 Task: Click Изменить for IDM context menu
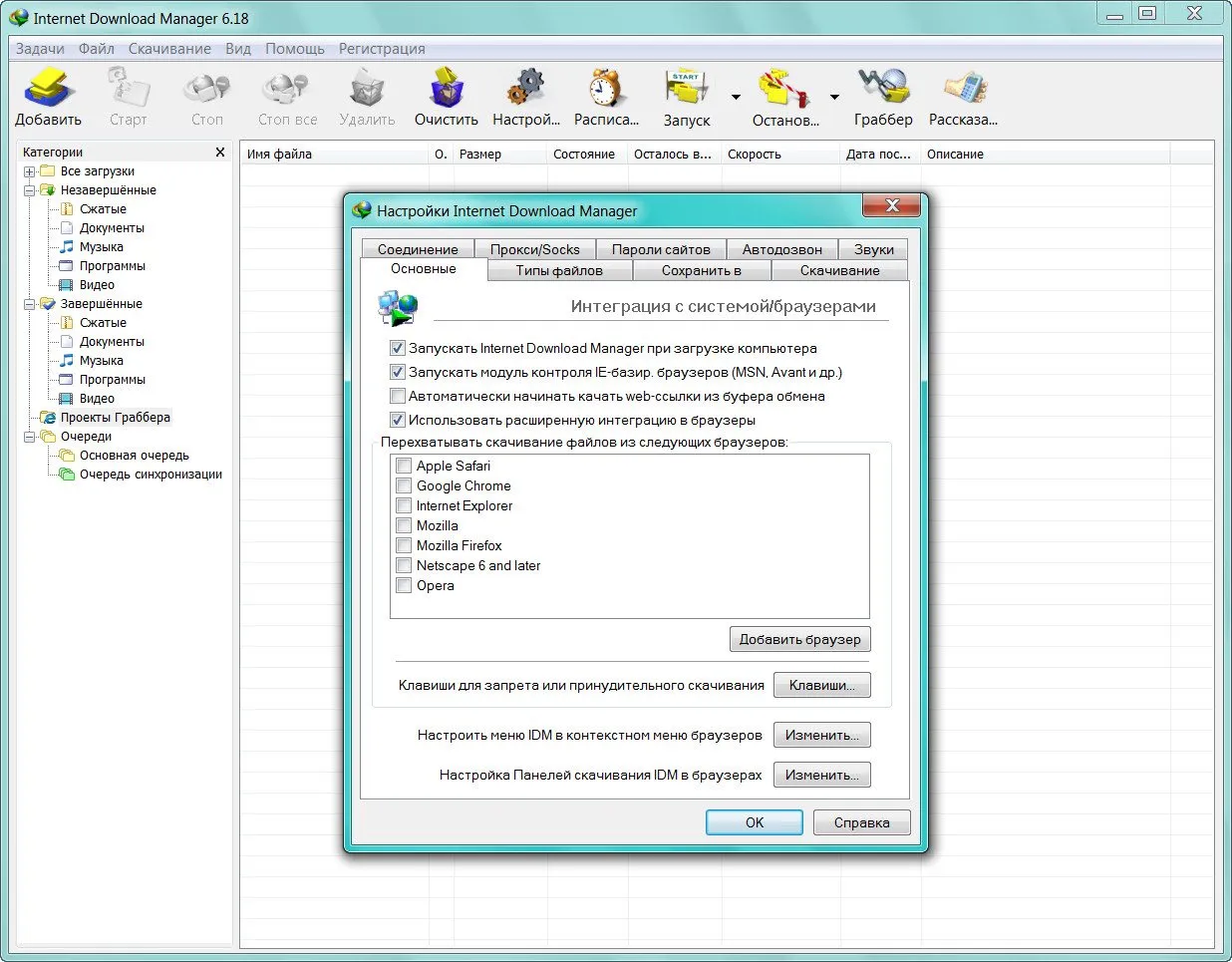[x=822, y=735]
